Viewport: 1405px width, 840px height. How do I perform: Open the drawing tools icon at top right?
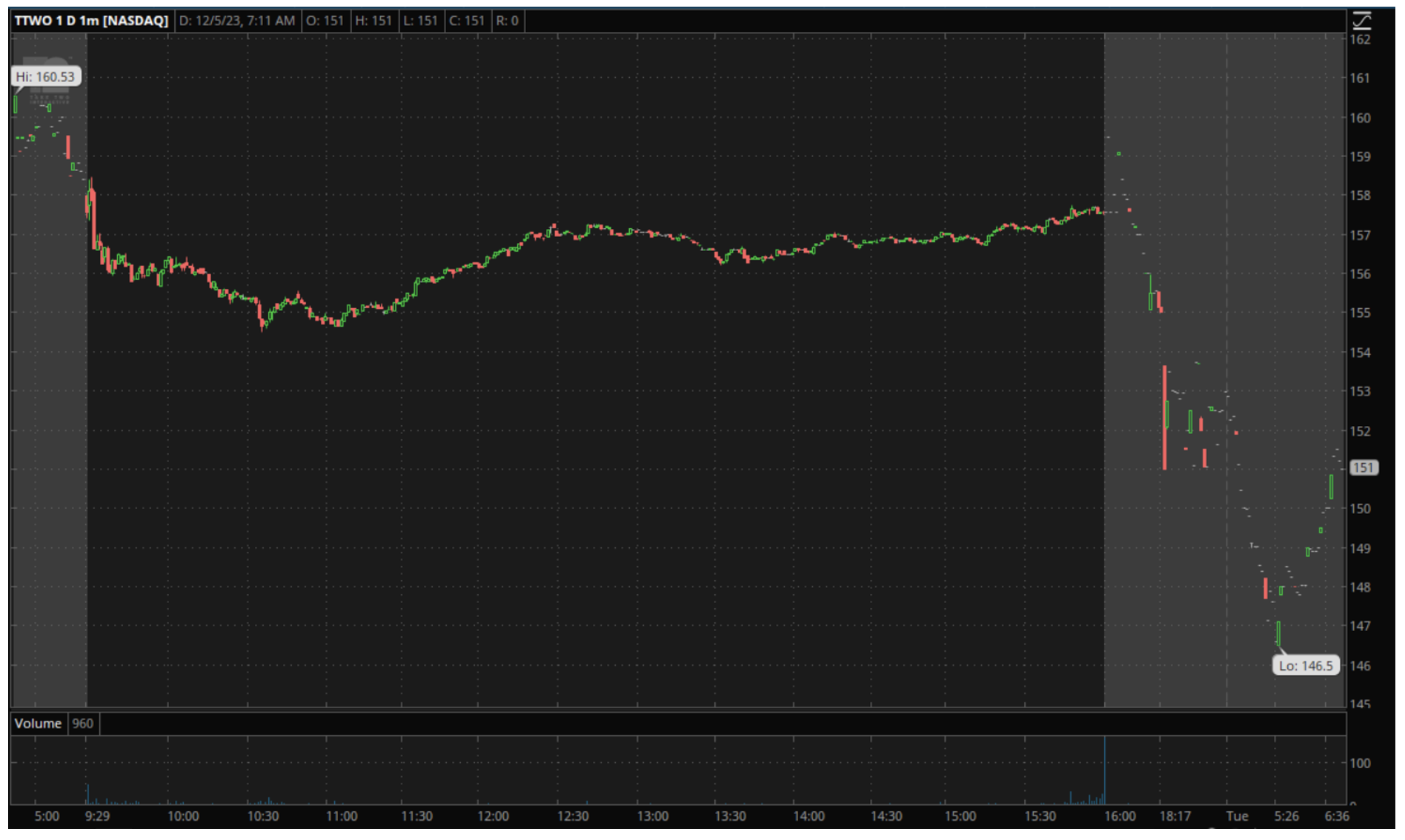(1361, 20)
